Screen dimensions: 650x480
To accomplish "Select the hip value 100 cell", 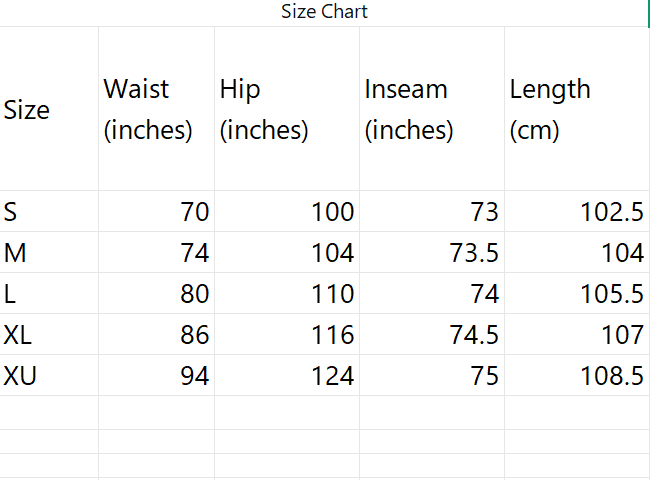I will coord(287,212).
